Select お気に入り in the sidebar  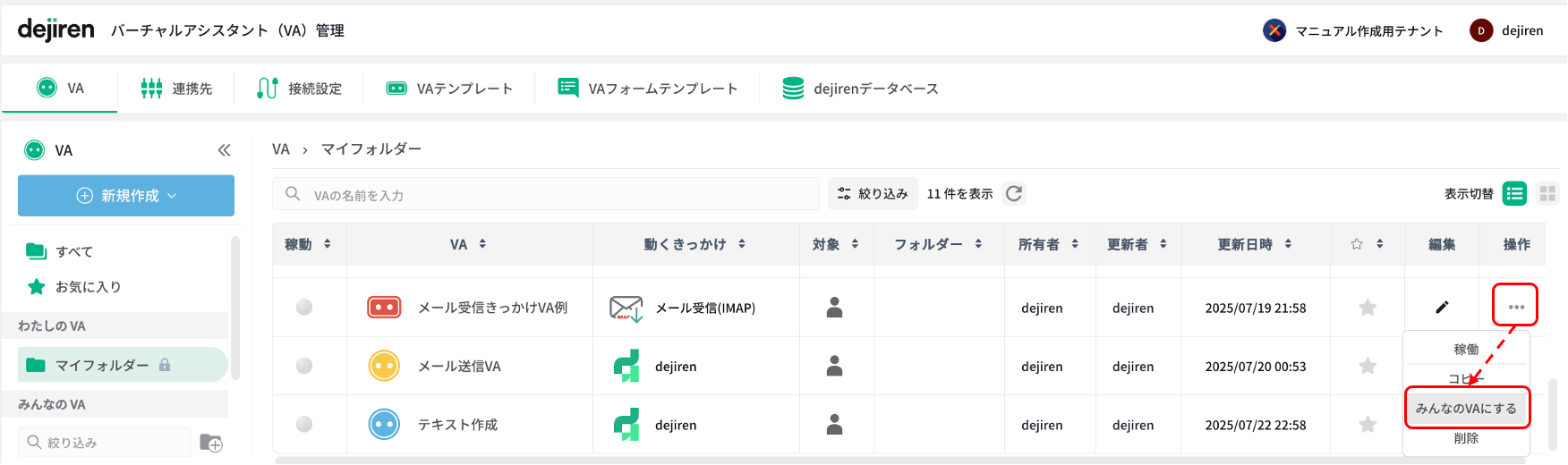click(88, 287)
